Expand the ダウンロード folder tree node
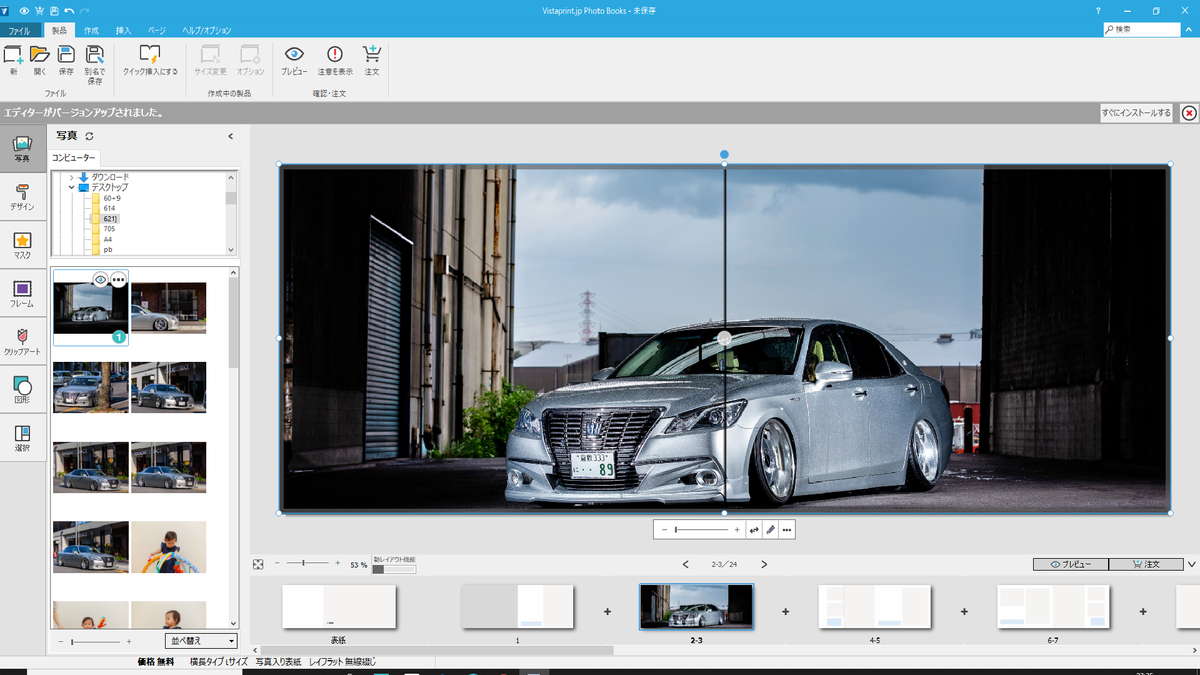Viewport: 1200px width, 675px height. pos(71,177)
